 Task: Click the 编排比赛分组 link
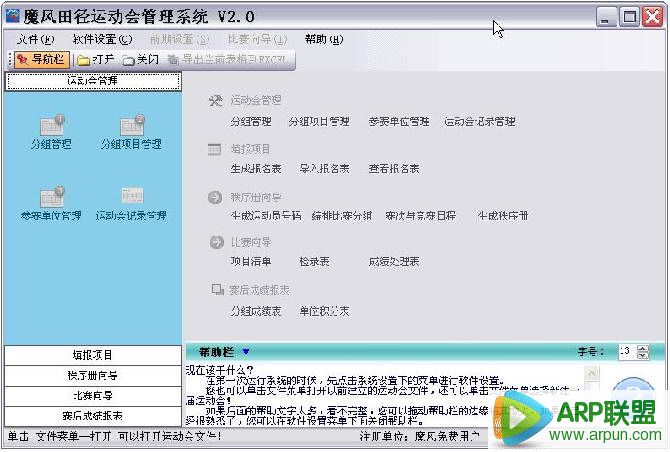342,216
